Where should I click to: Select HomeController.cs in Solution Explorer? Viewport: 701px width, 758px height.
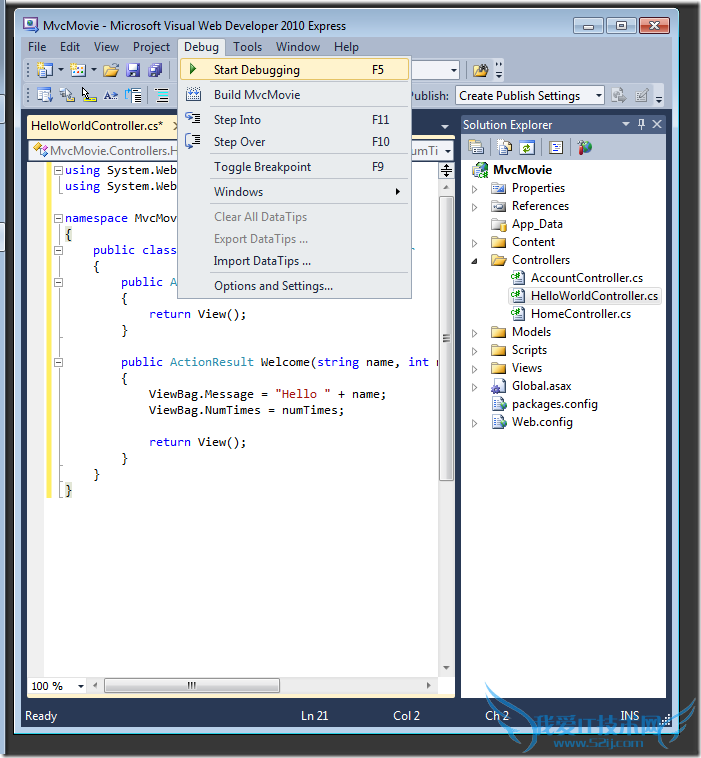580,314
